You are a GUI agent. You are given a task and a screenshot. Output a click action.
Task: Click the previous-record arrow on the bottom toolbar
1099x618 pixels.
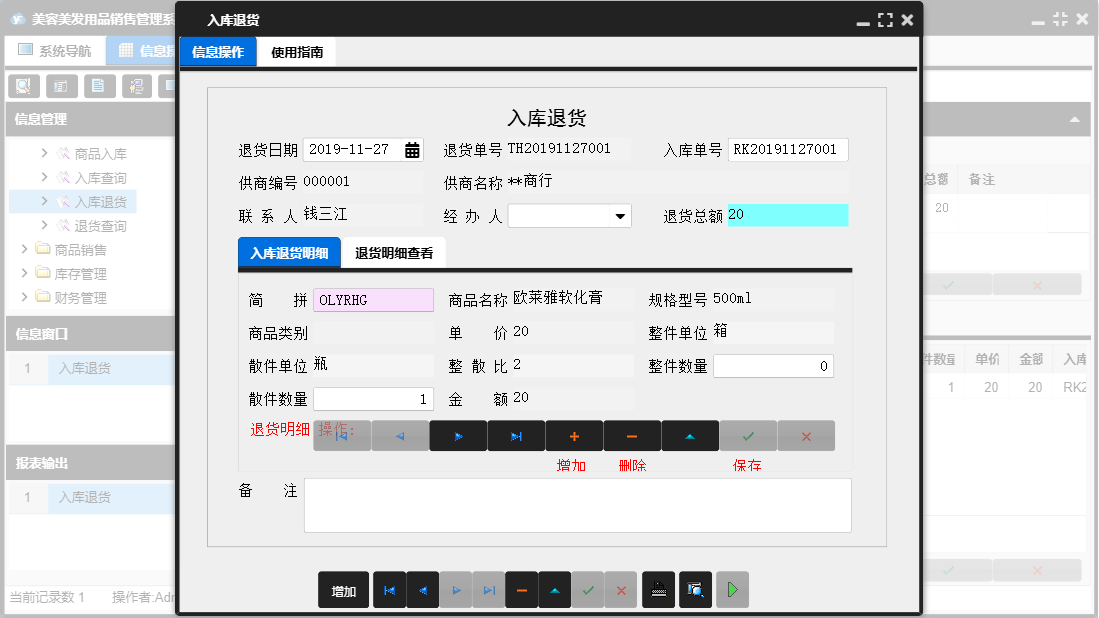422,589
